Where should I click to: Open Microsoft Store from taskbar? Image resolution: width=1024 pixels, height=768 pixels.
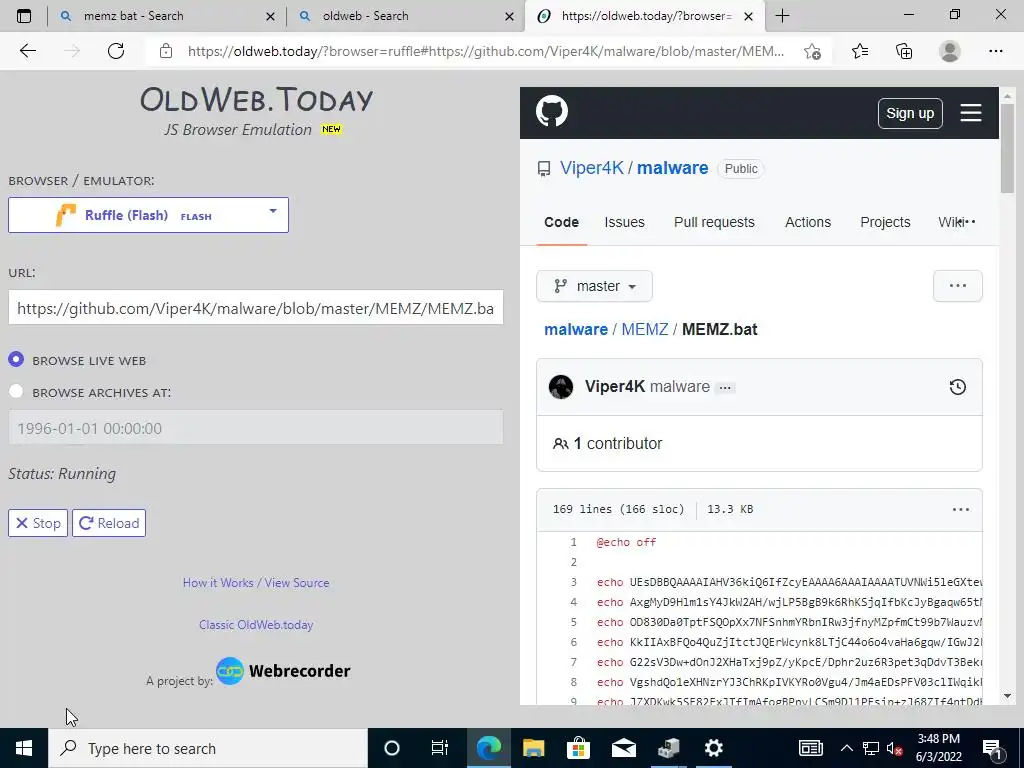[578, 748]
